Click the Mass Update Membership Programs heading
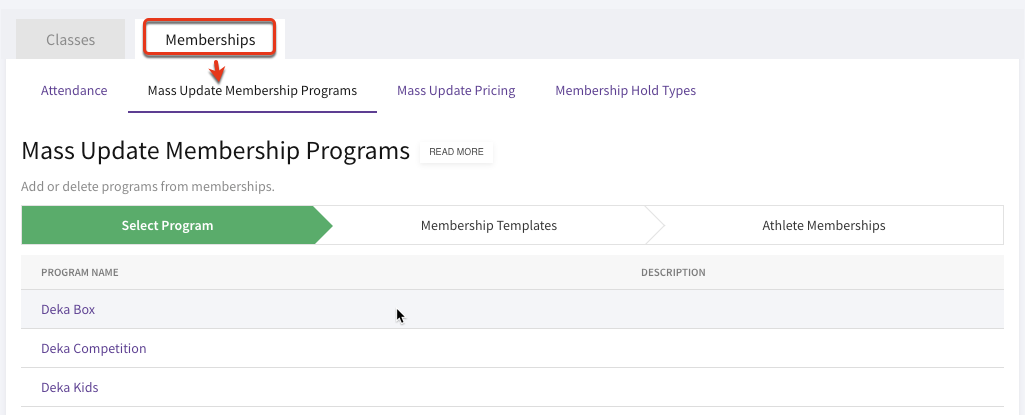Image resolution: width=1025 pixels, height=415 pixels. (x=216, y=151)
